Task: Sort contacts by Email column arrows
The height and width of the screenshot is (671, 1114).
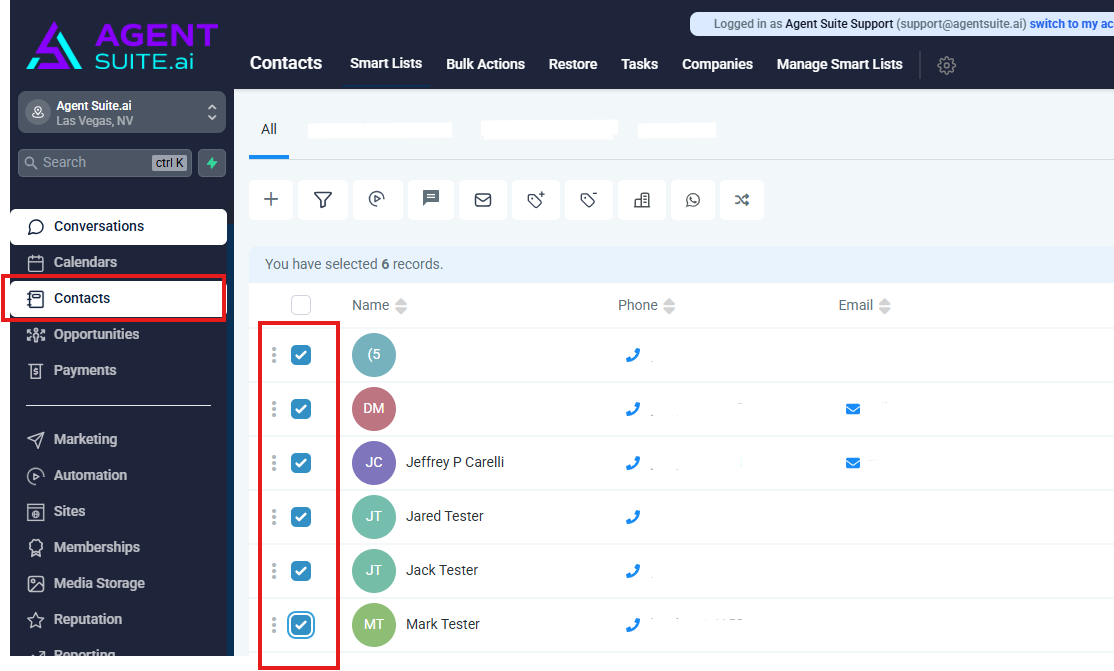Action: click(885, 306)
